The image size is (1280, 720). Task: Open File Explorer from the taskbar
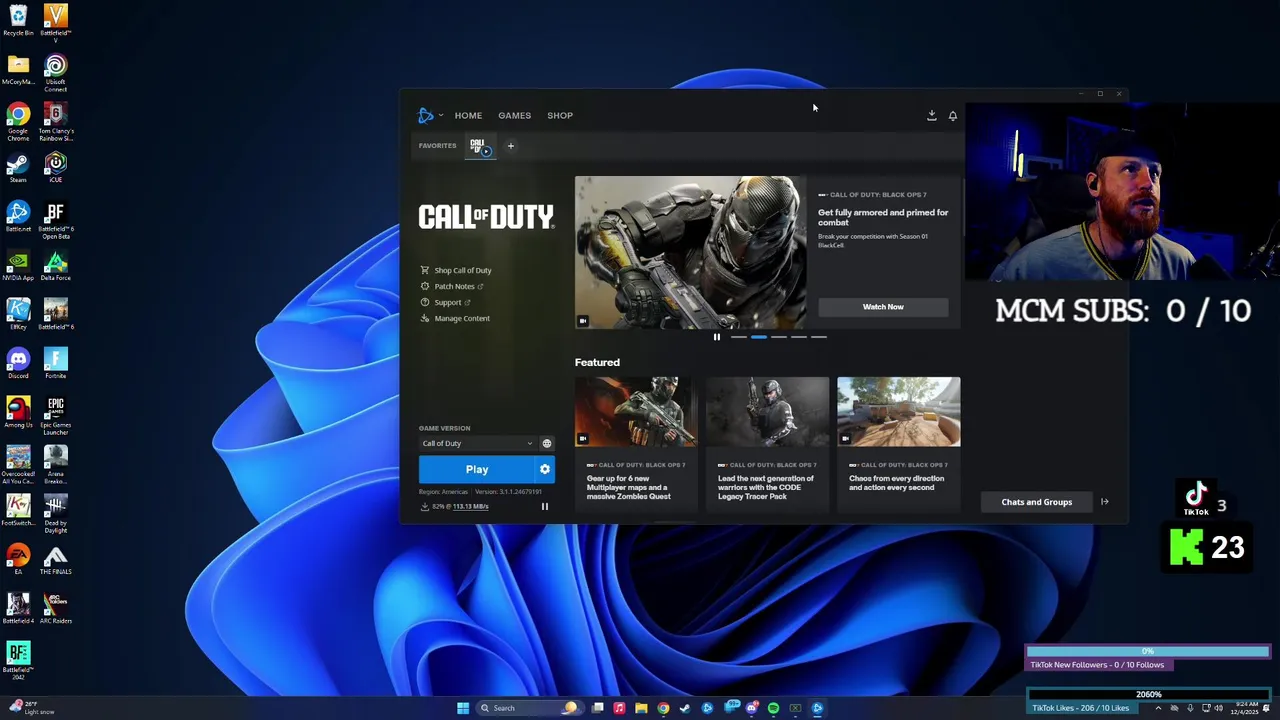pyautogui.click(x=641, y=708)
